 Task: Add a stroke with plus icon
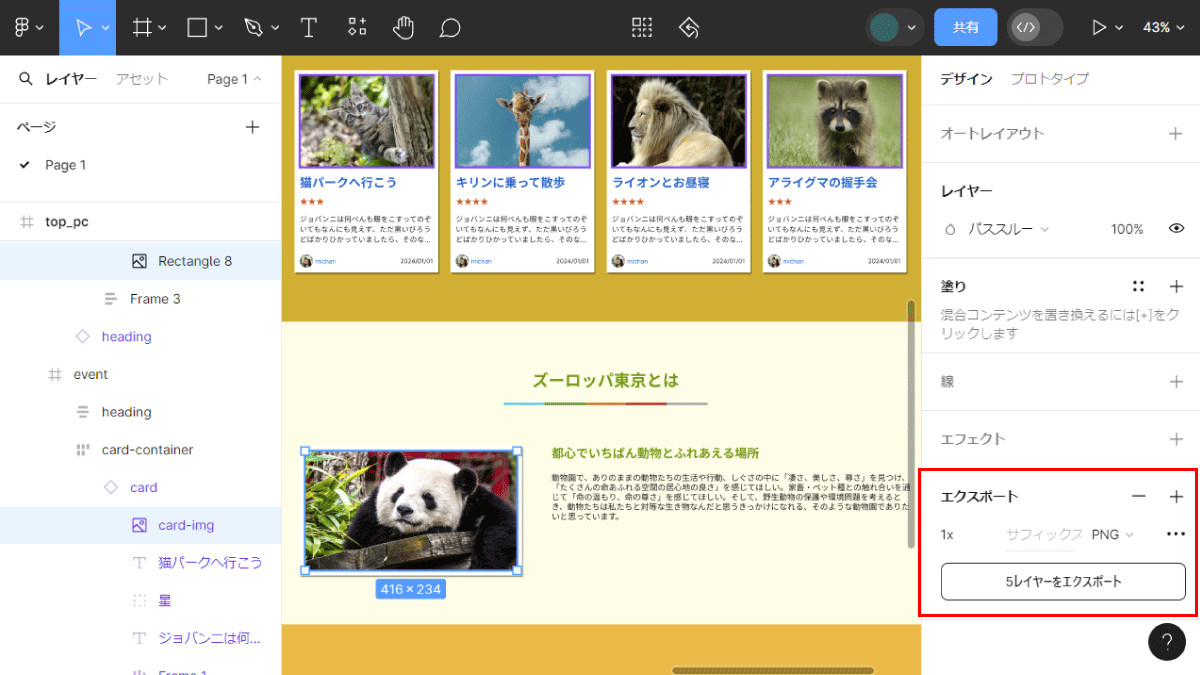pos(1176,382)
